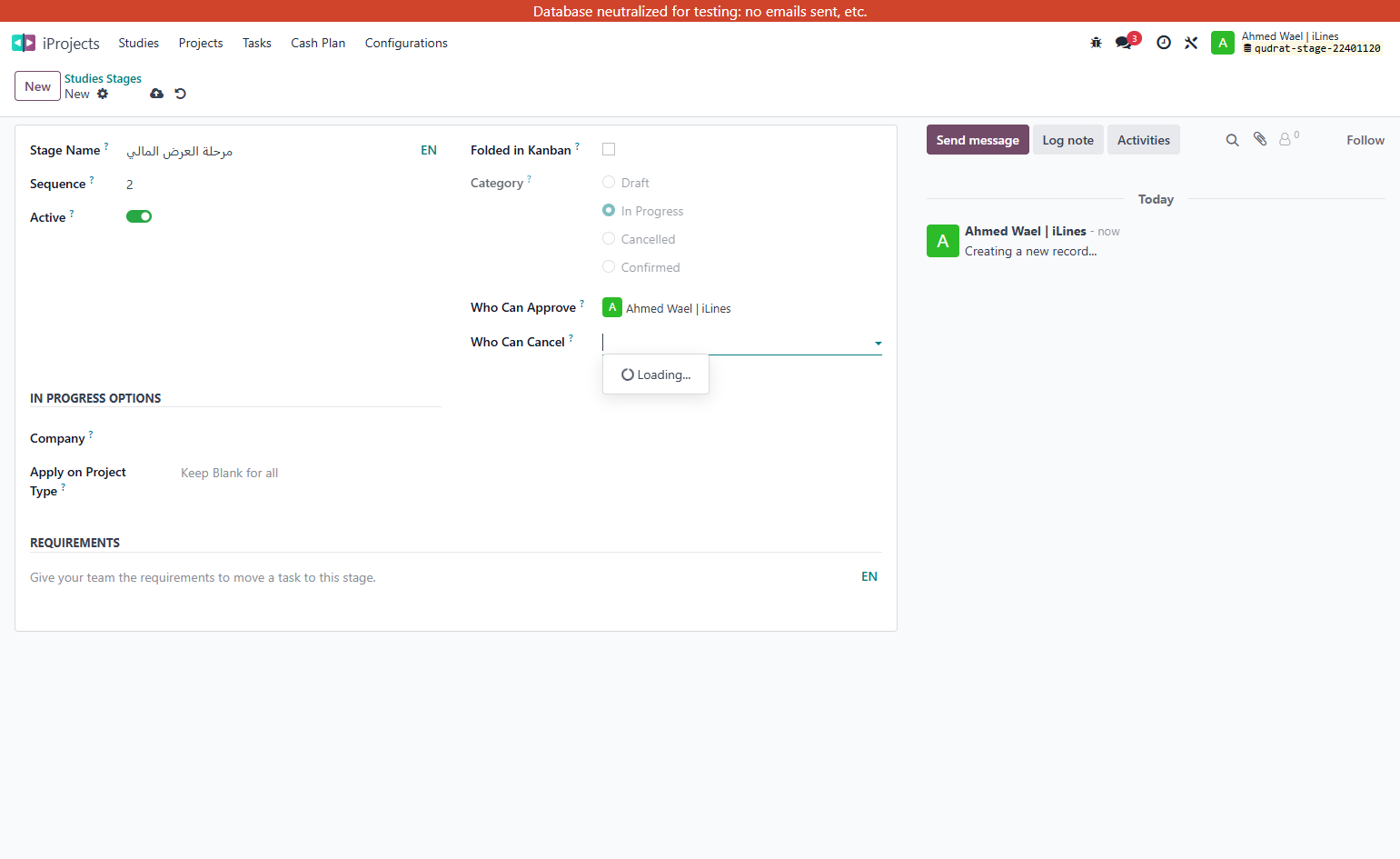Select the In Progress category radio button
1400x859 pixels.
609,210
